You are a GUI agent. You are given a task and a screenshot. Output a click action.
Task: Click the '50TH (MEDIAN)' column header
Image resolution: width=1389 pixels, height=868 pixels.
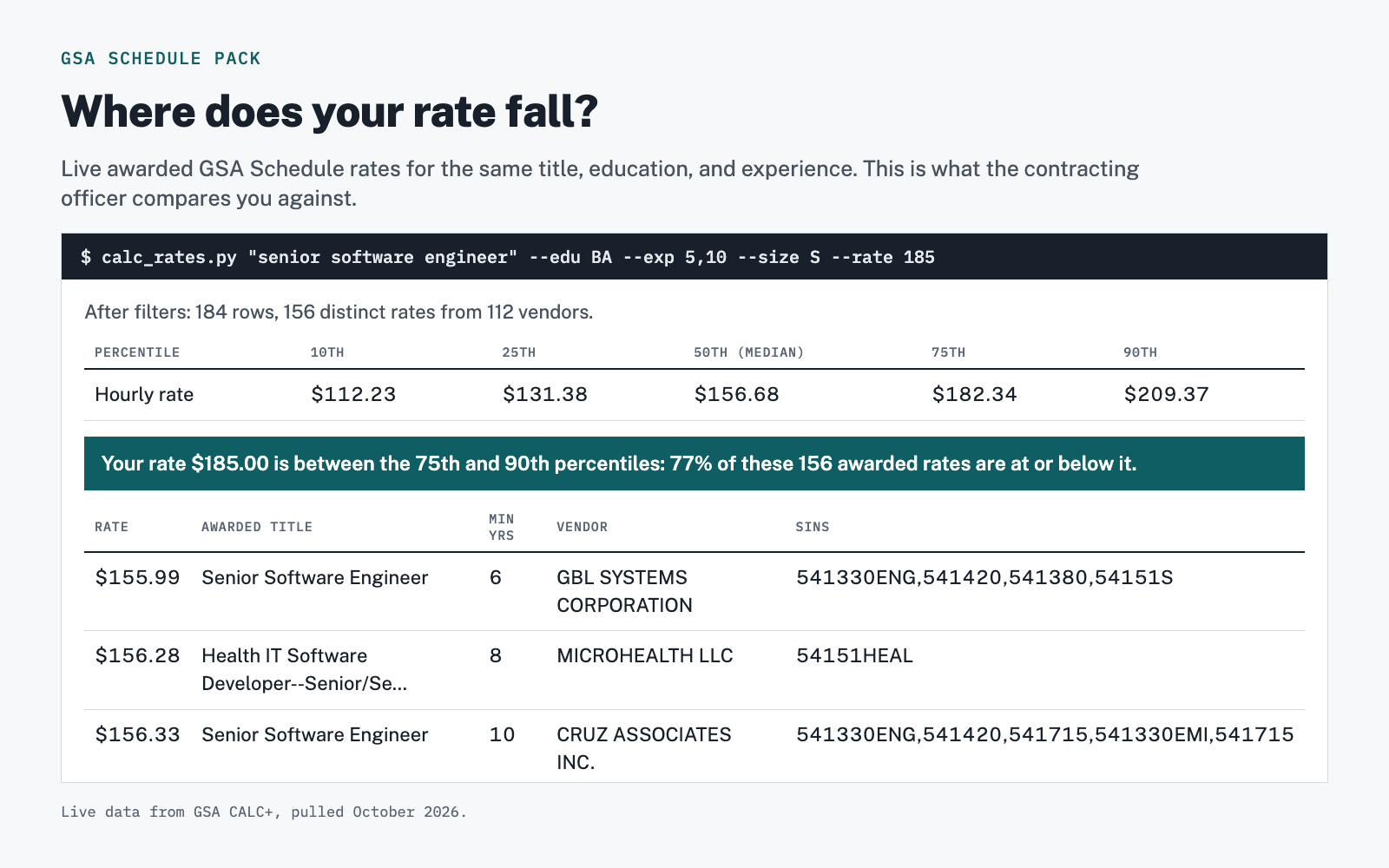pos(749,352)
